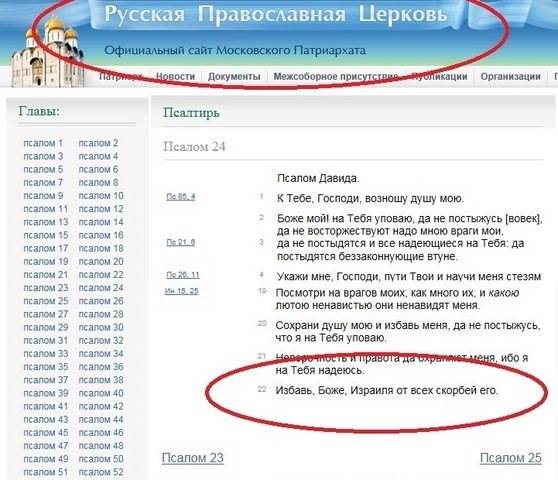Screen dimensions: 558x480
Task: Open псалом 7 in chapter list
Action: point(43,183)
